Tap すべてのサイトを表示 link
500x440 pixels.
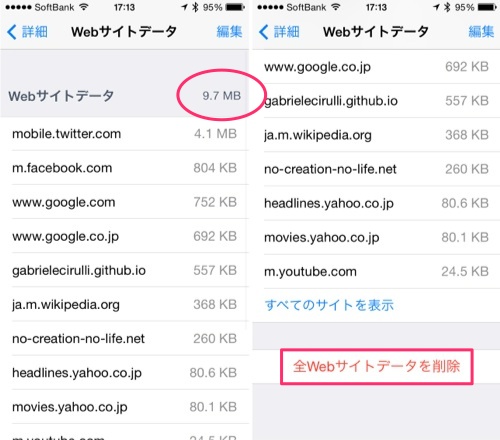pyautogui.click(x=329, y=305)
